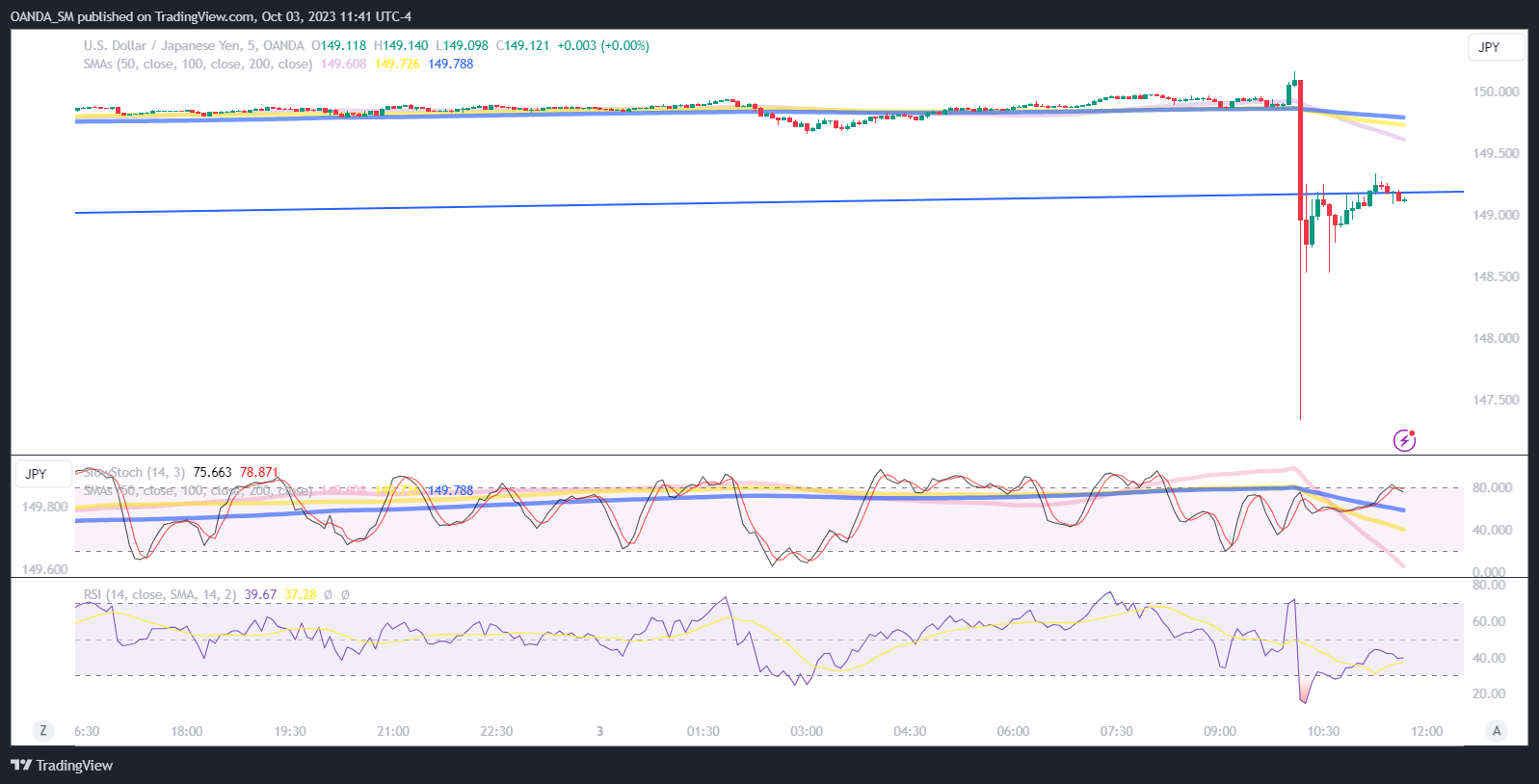Click the 19:30 time axis label

click(290, 731)
